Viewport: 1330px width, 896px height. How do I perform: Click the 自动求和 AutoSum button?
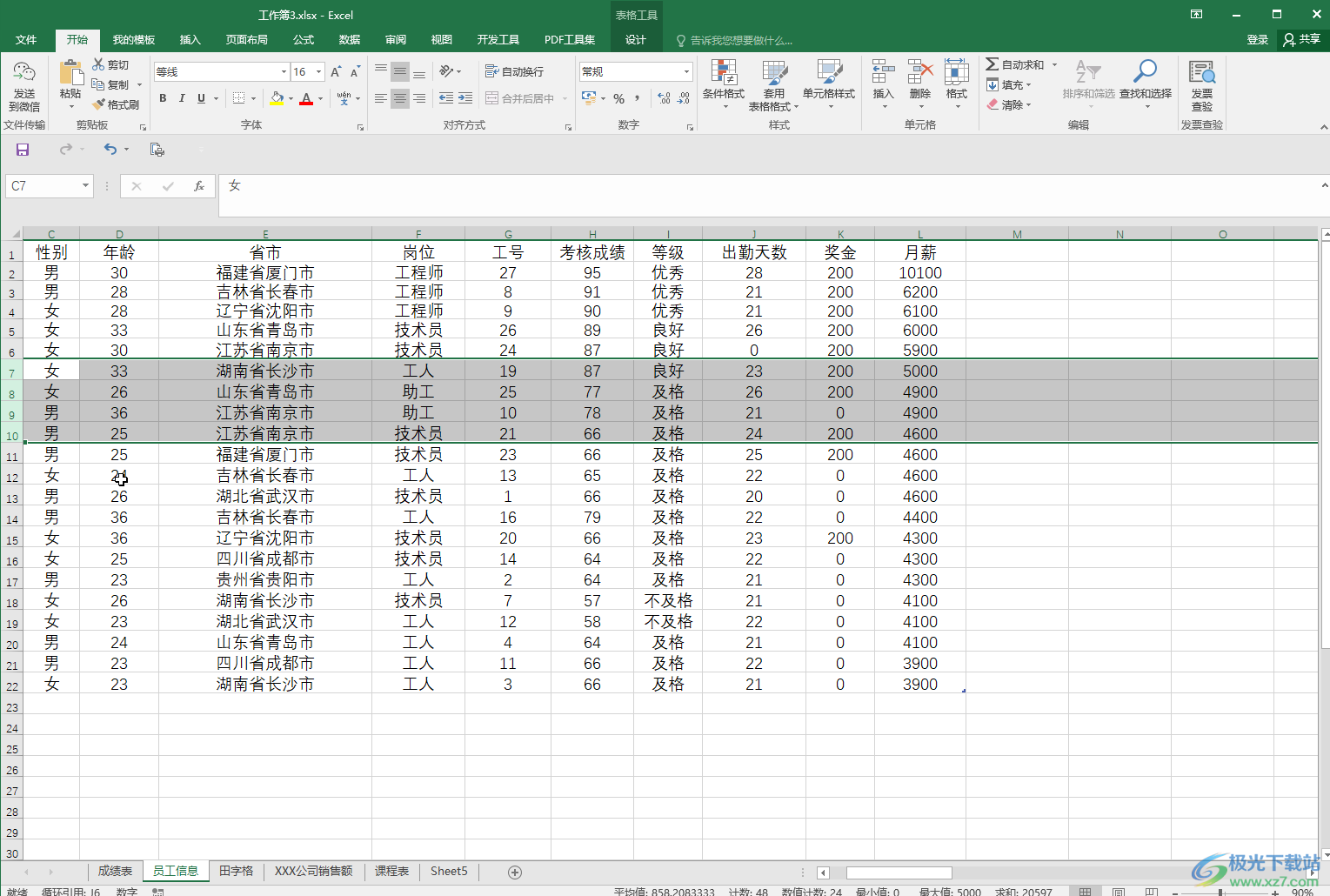tap(1015, 64)
